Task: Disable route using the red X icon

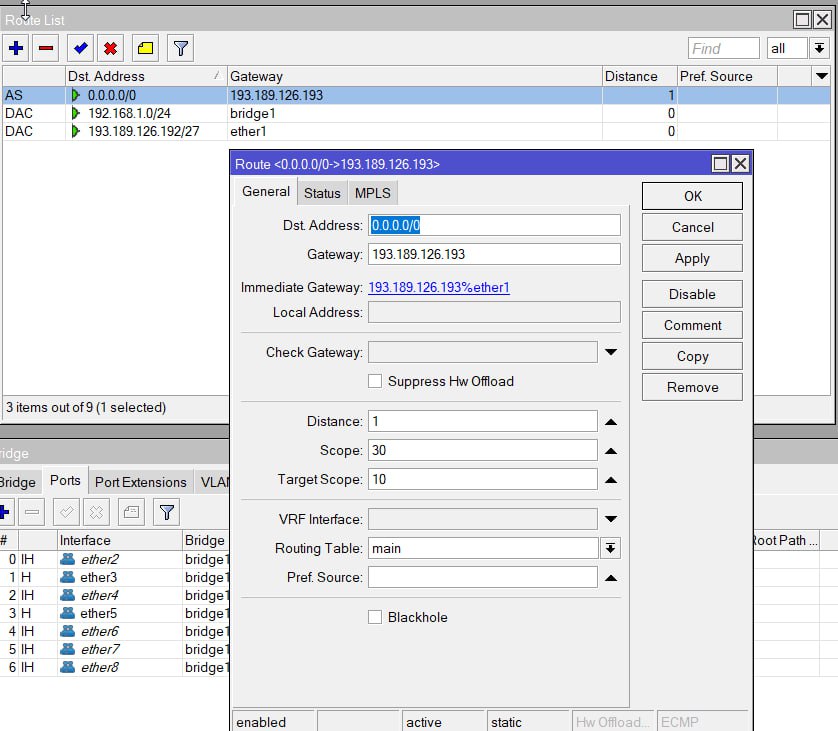Action: click(x=111, y=49)
